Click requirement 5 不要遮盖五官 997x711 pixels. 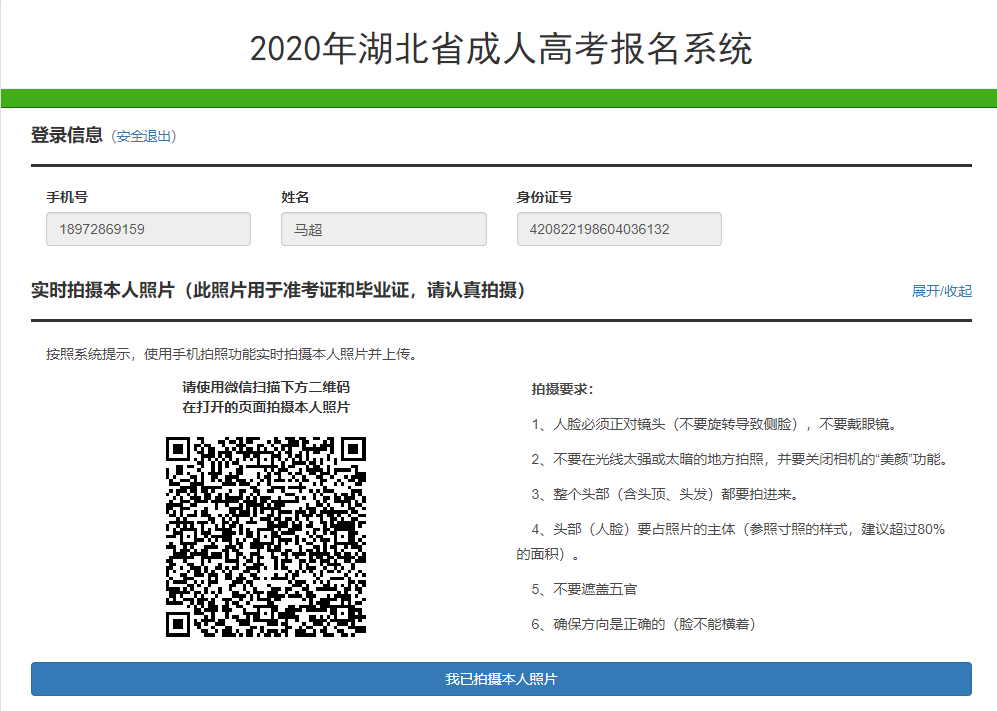584,590
